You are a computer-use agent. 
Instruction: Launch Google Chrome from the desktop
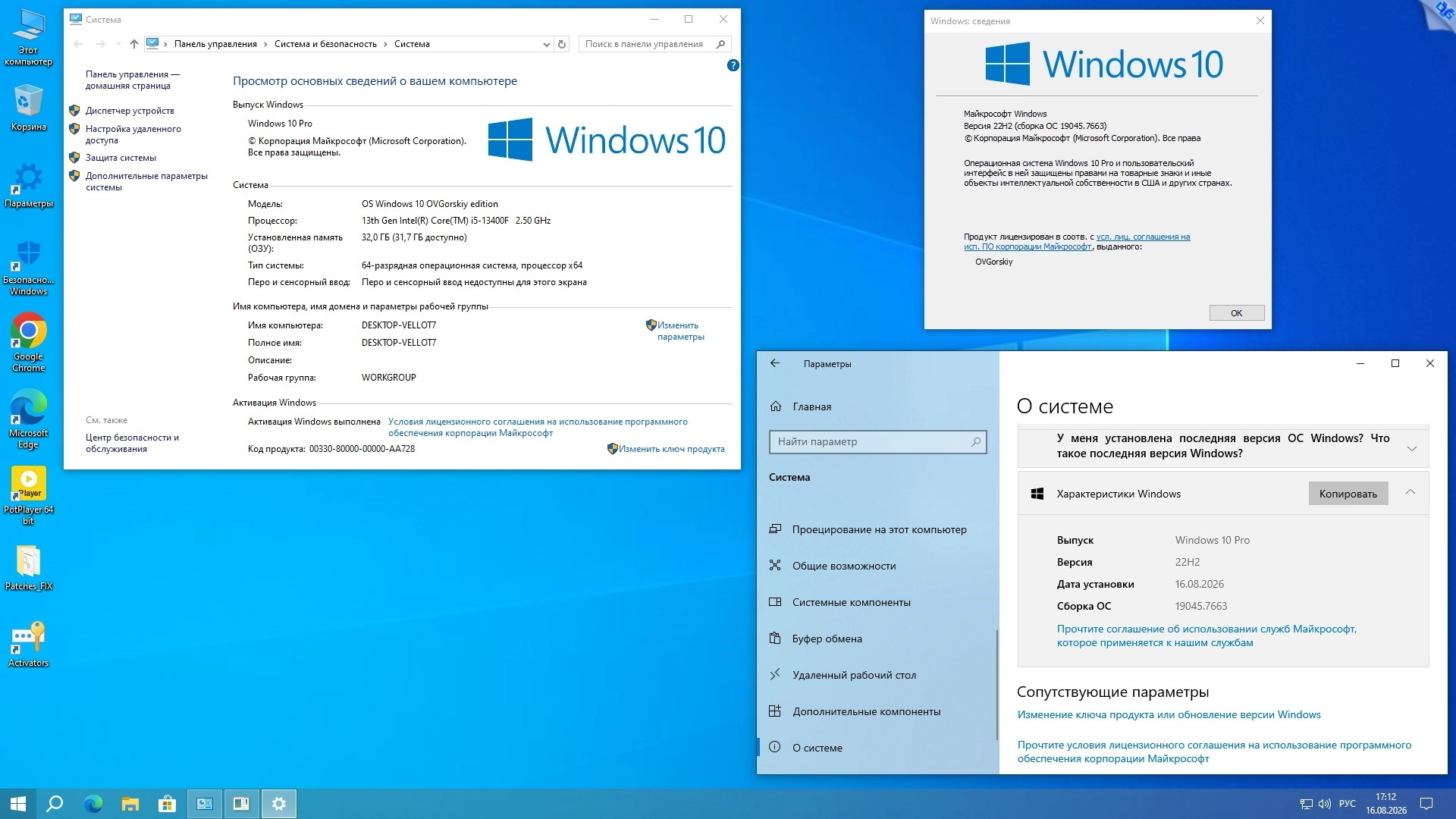(28, 343)
